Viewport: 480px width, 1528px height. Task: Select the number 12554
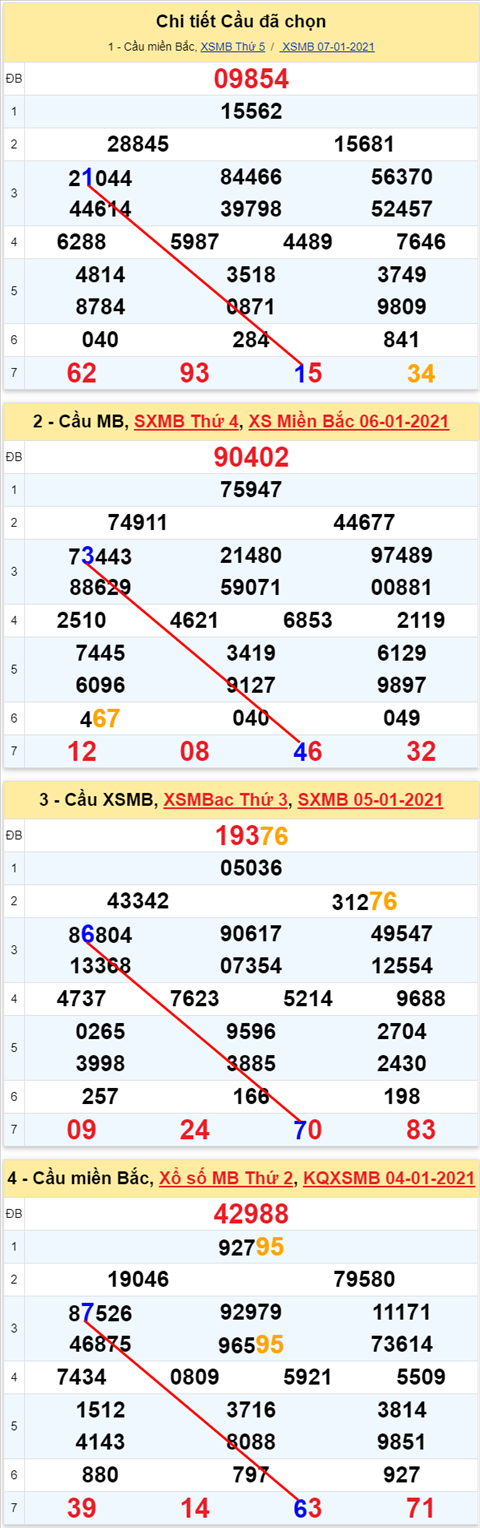pyautogui.click(x=401, y=965)
